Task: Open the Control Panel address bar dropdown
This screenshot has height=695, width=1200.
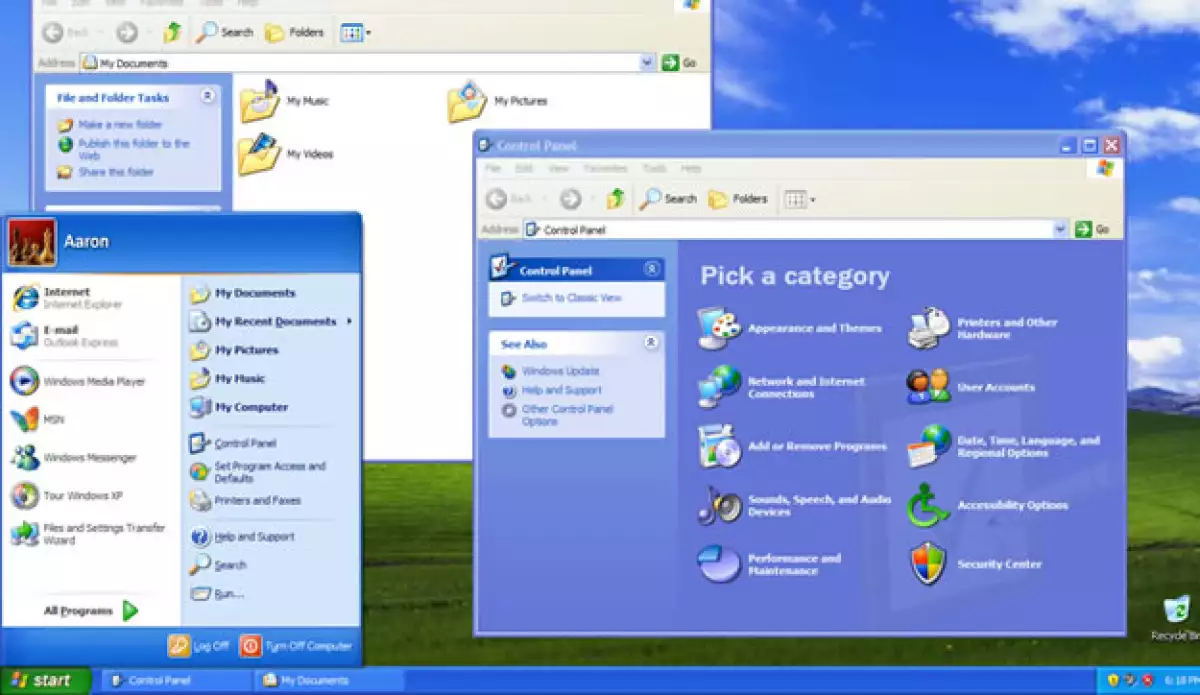Action: click(x=1060, y=229)
